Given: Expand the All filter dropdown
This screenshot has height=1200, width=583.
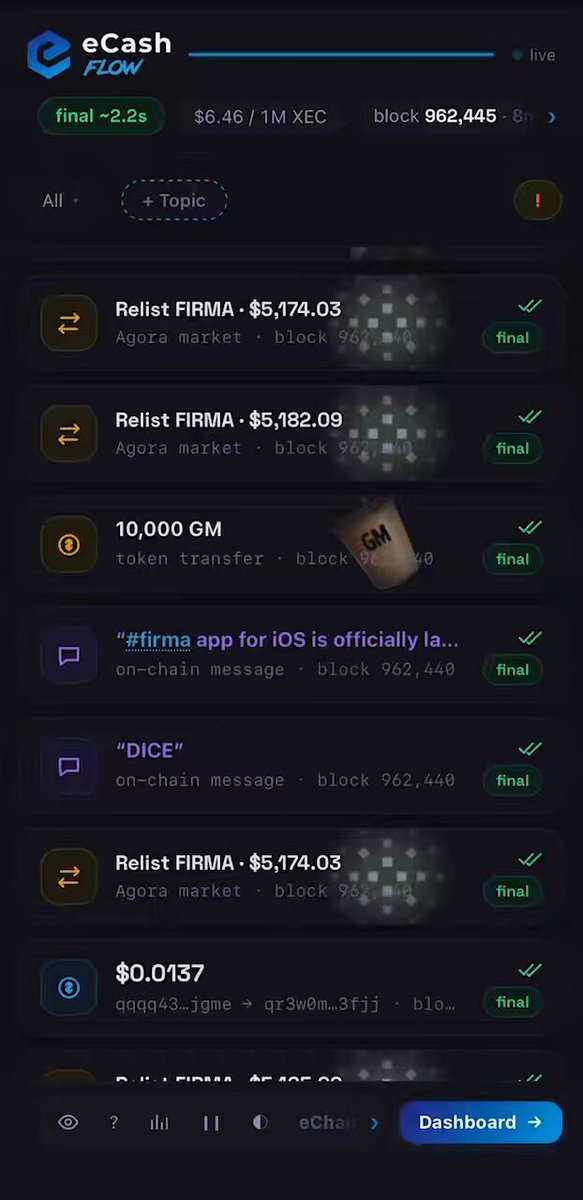Looking at the screenshot, I should [60, 200].
